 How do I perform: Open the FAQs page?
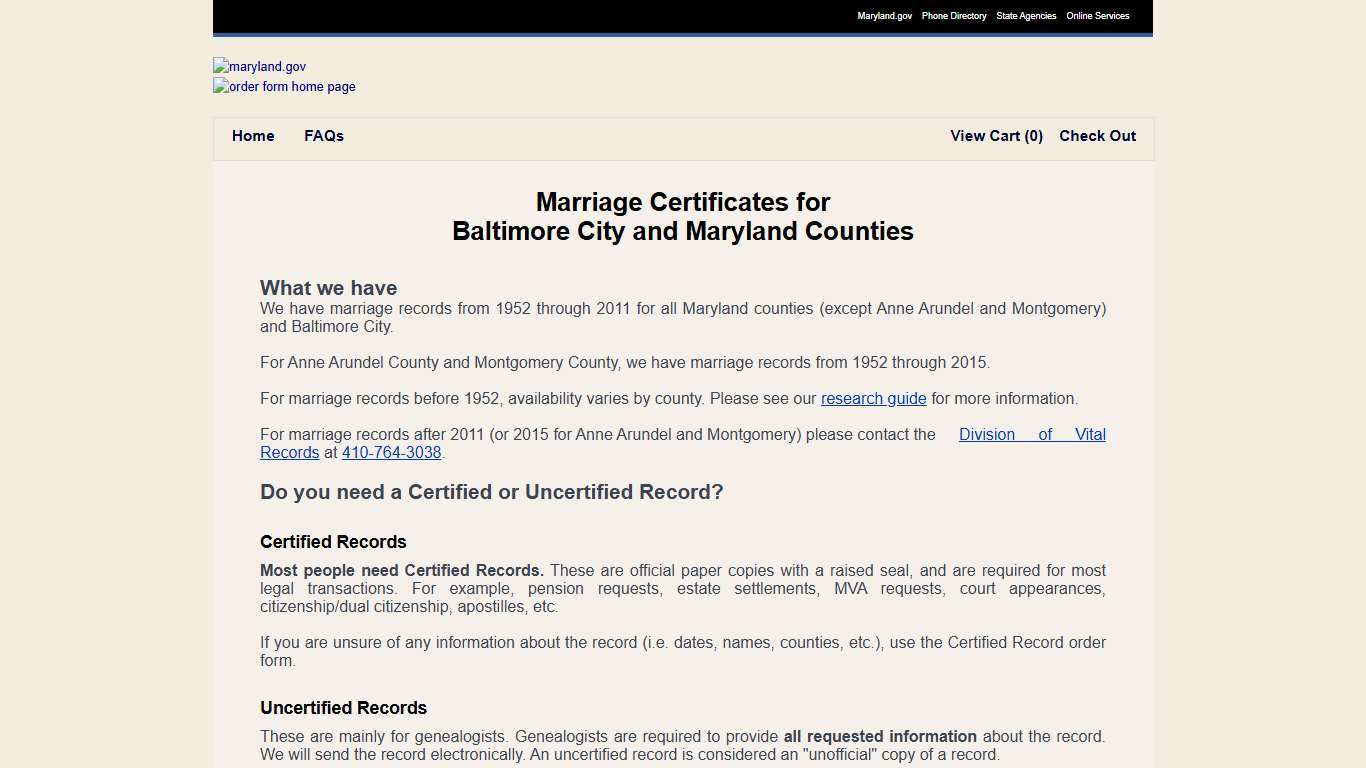(x=324, y=136)
